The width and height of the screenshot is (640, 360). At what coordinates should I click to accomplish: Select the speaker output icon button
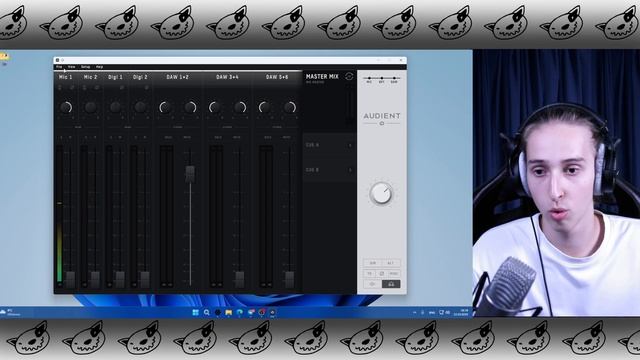coord(372,284)
